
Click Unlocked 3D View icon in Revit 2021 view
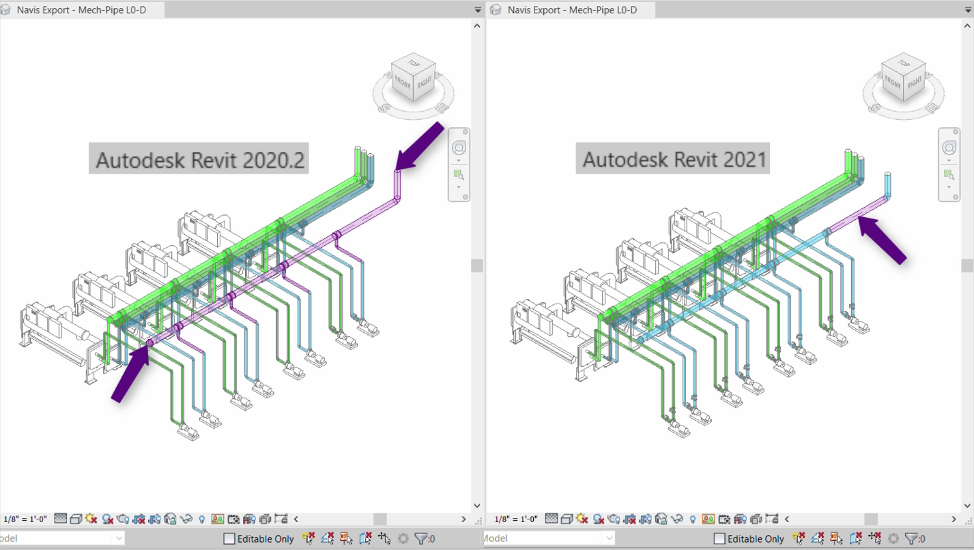[x=661, y=518]
